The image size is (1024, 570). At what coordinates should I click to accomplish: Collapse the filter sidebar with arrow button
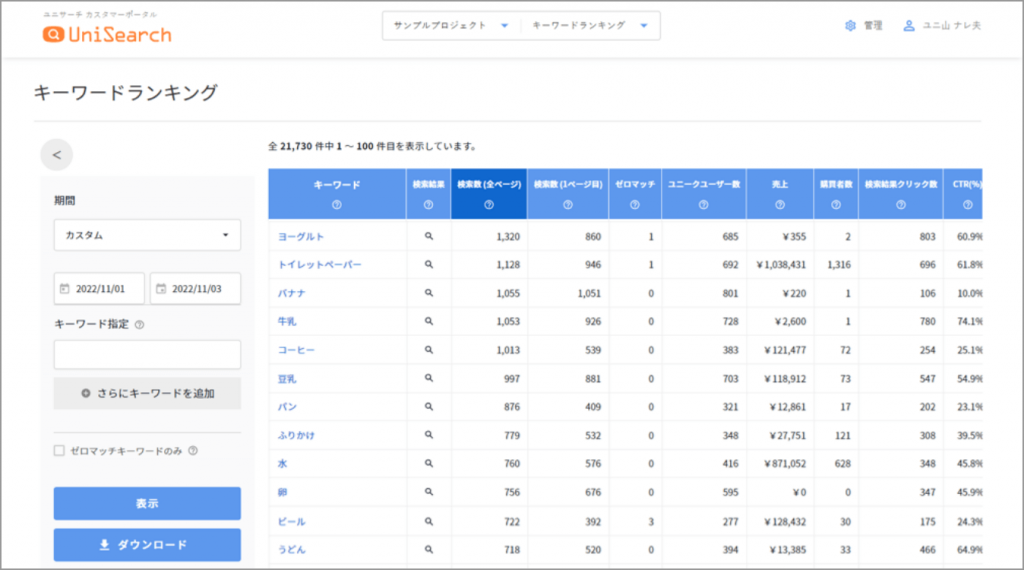click(57, 155)
